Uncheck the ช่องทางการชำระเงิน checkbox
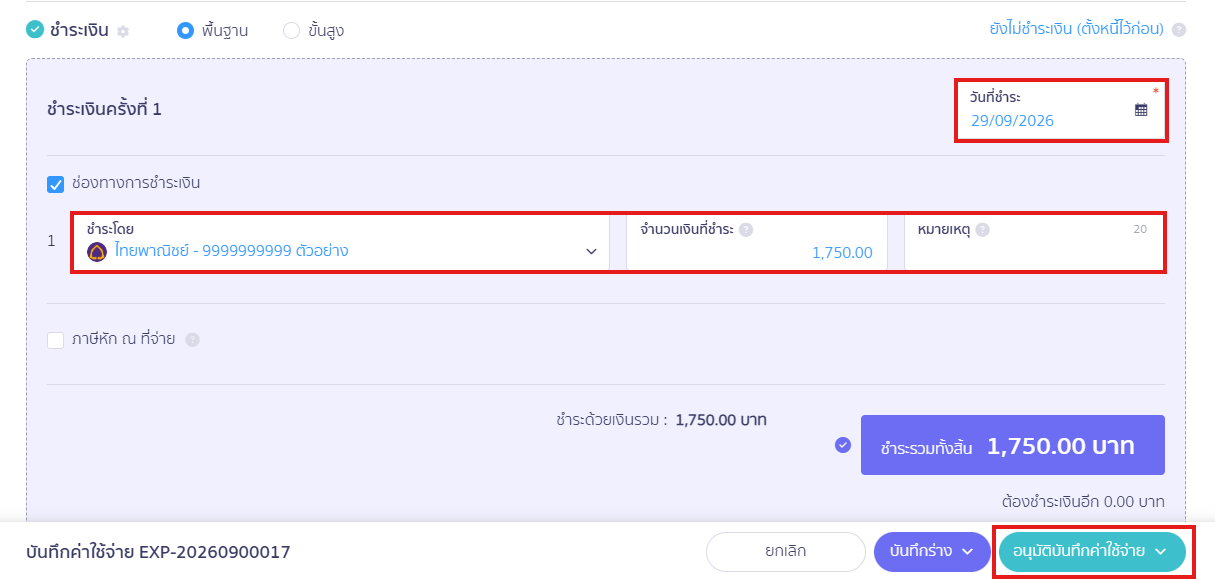The width and height of the screenshot is (1215, 579). click(x=56, y=184)
